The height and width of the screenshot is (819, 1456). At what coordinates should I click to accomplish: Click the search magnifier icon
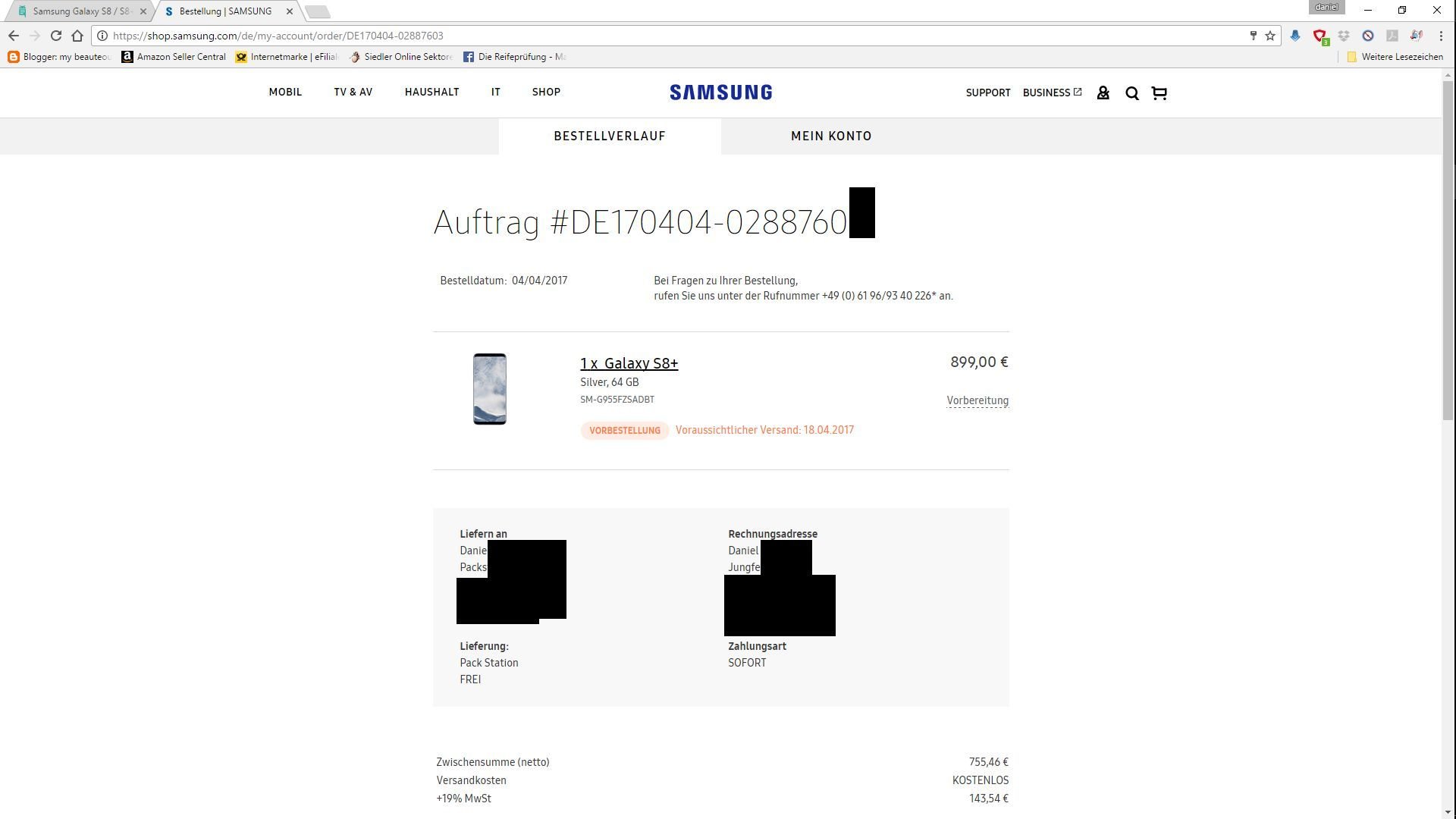pos(1132,93)
